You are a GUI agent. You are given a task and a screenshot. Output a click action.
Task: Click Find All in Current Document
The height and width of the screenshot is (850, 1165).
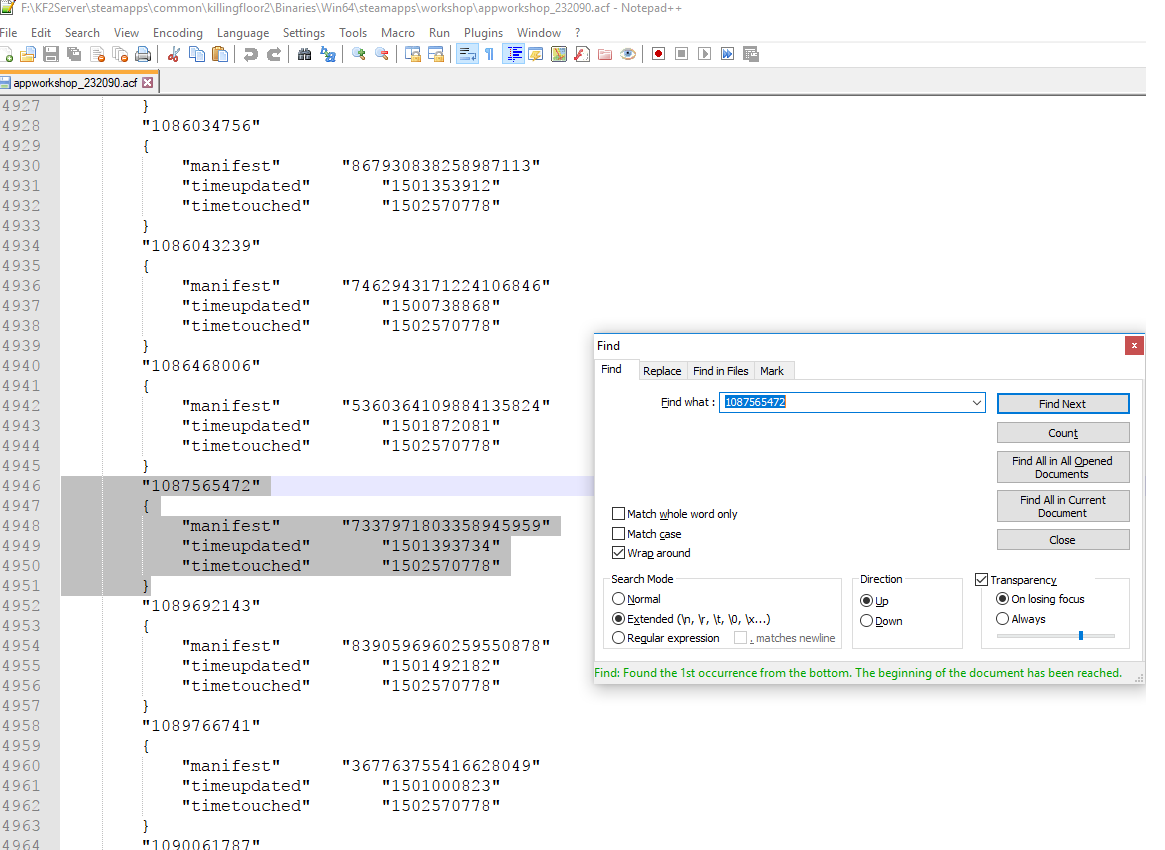(x=1062, y=506)
